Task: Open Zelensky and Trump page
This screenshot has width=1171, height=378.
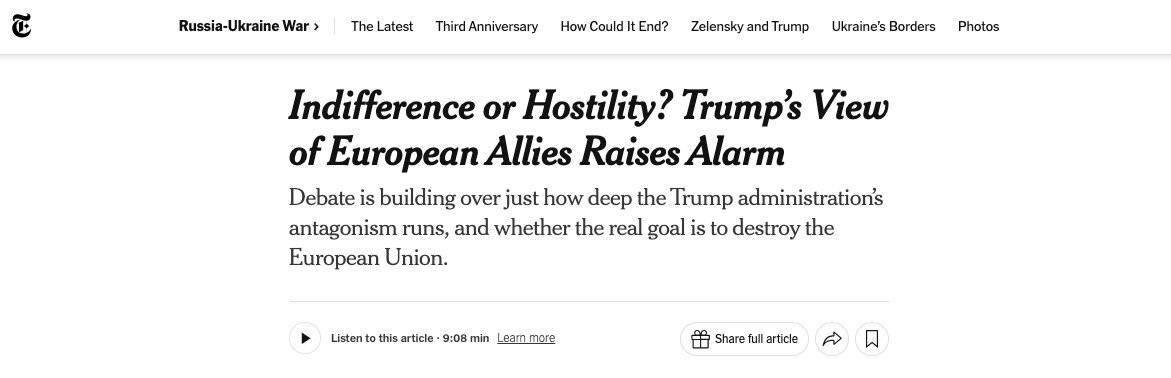Action: coord(750,26)
